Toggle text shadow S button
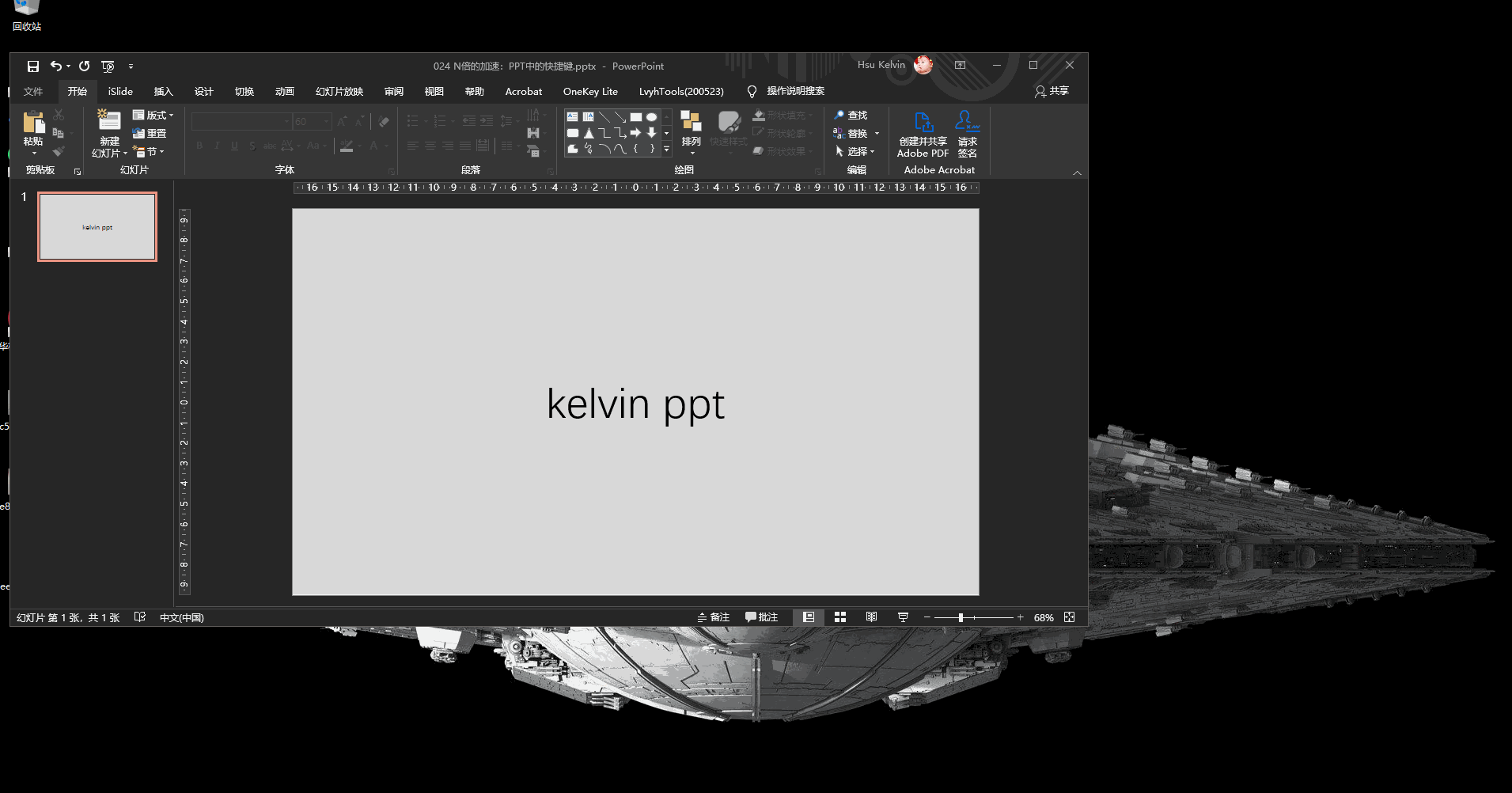The height and width of the screenshot is (793, 1512). click(252, 146)
